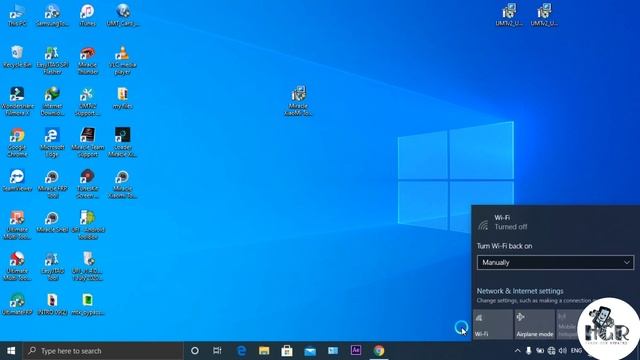
Task: Open Cortana circle on the taskbar
Action: tap(195, 351)
